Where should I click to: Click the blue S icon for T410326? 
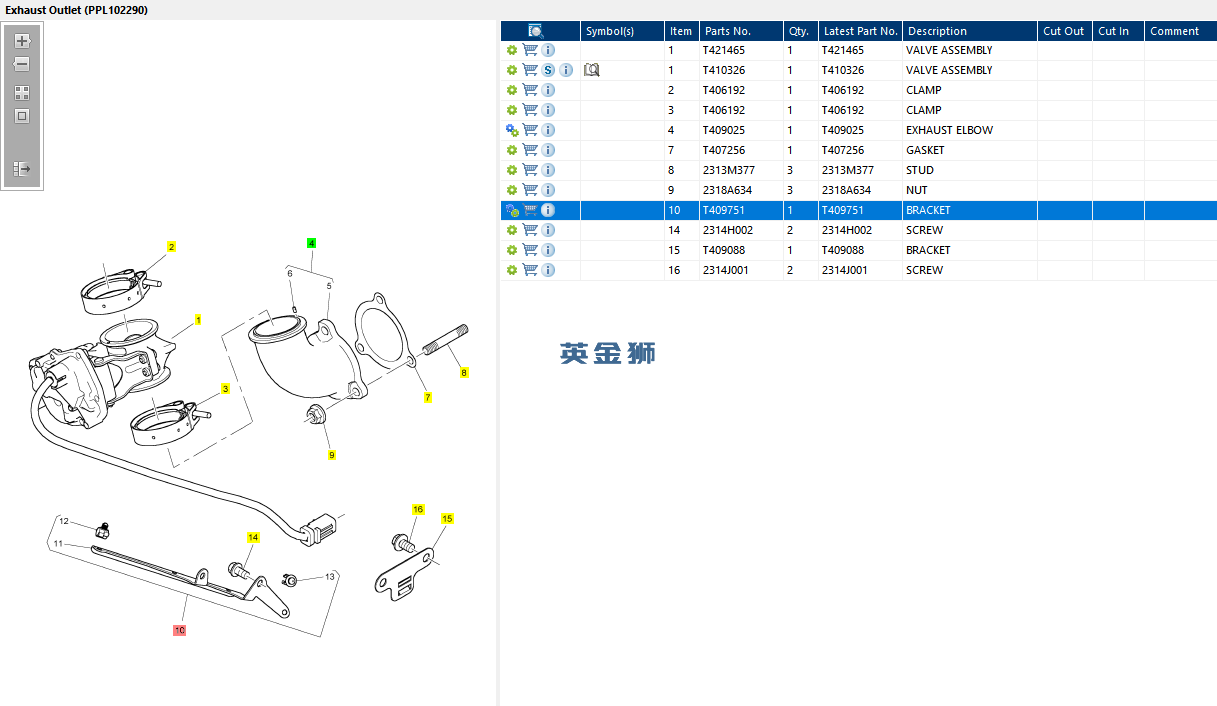tap(548, 70)
